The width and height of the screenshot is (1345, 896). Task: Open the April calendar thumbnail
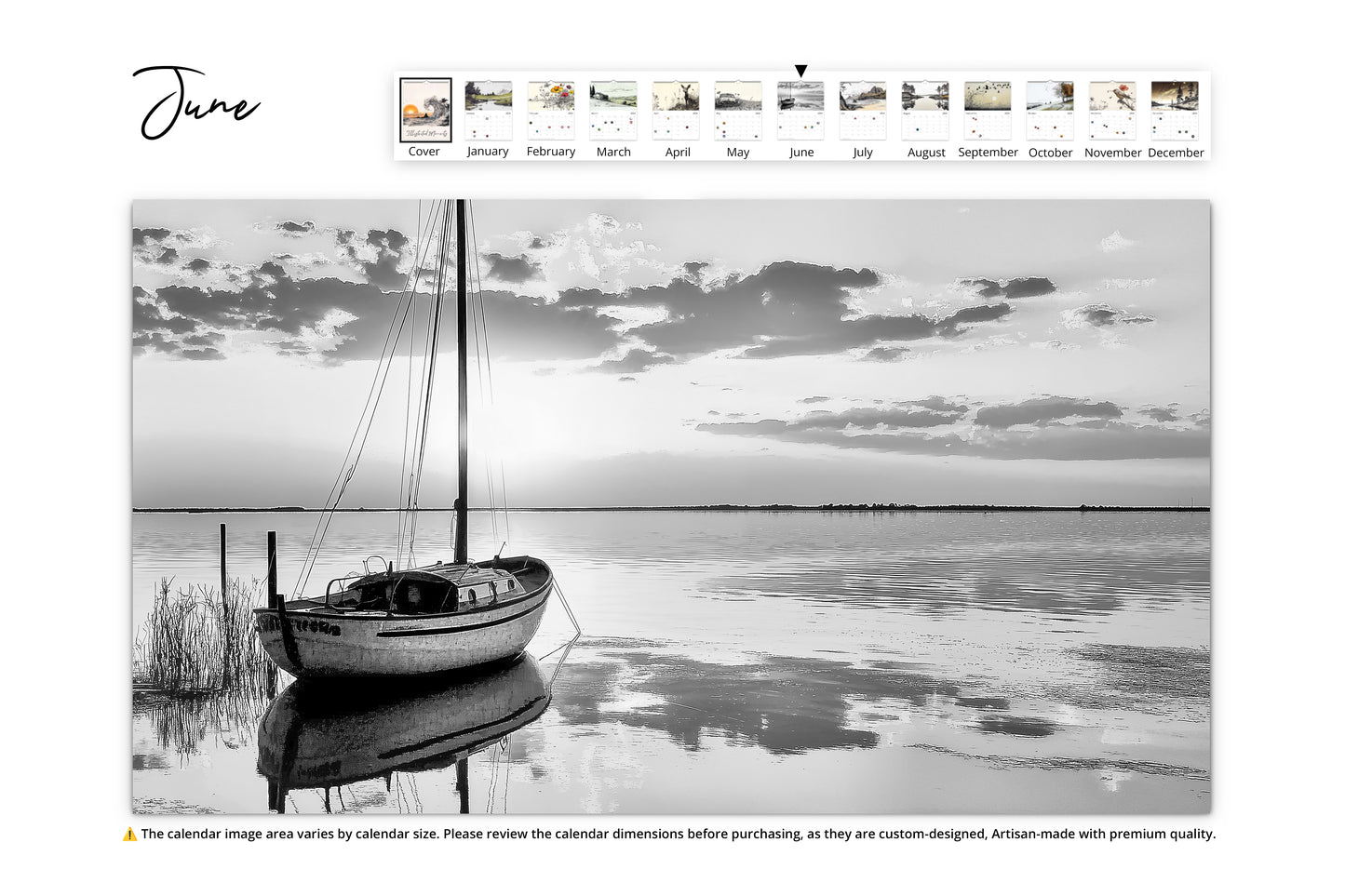(676, 110)
